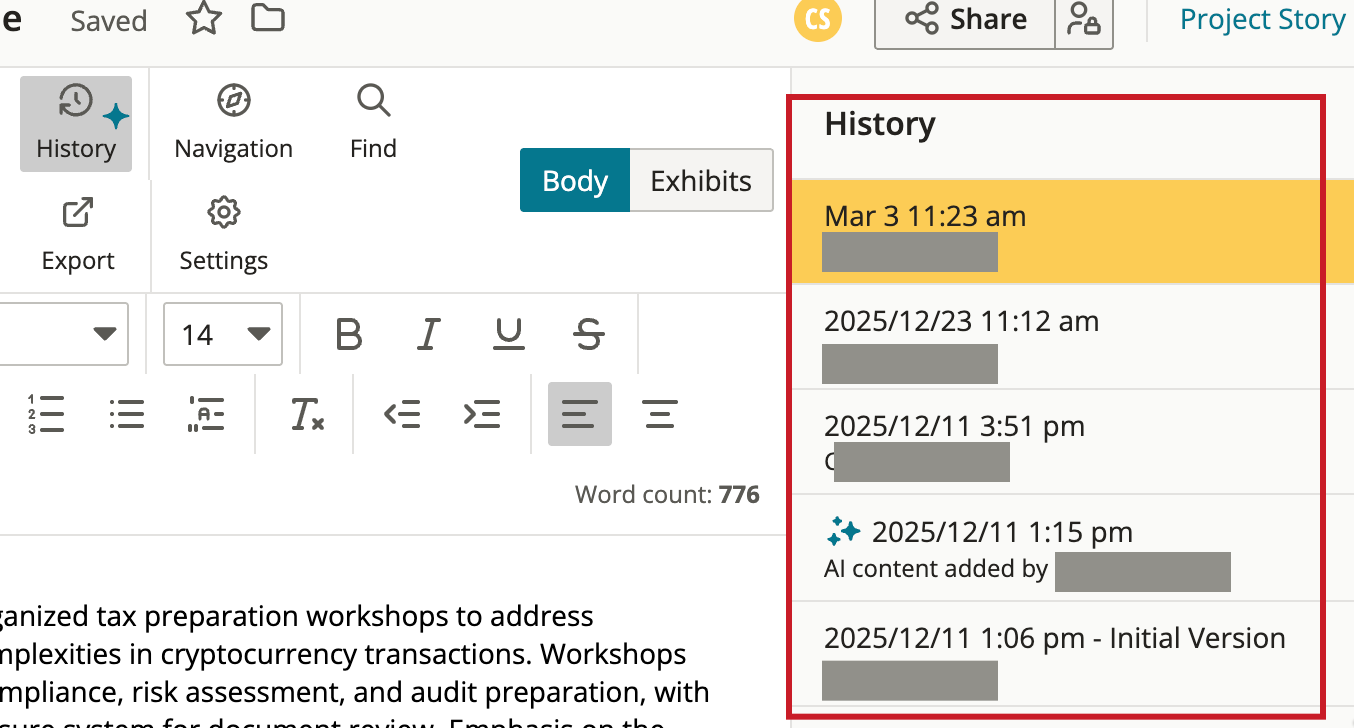This screenshot has width=1354, height=728.
Task: Move document using the folder icon
Action: [267, 18]
